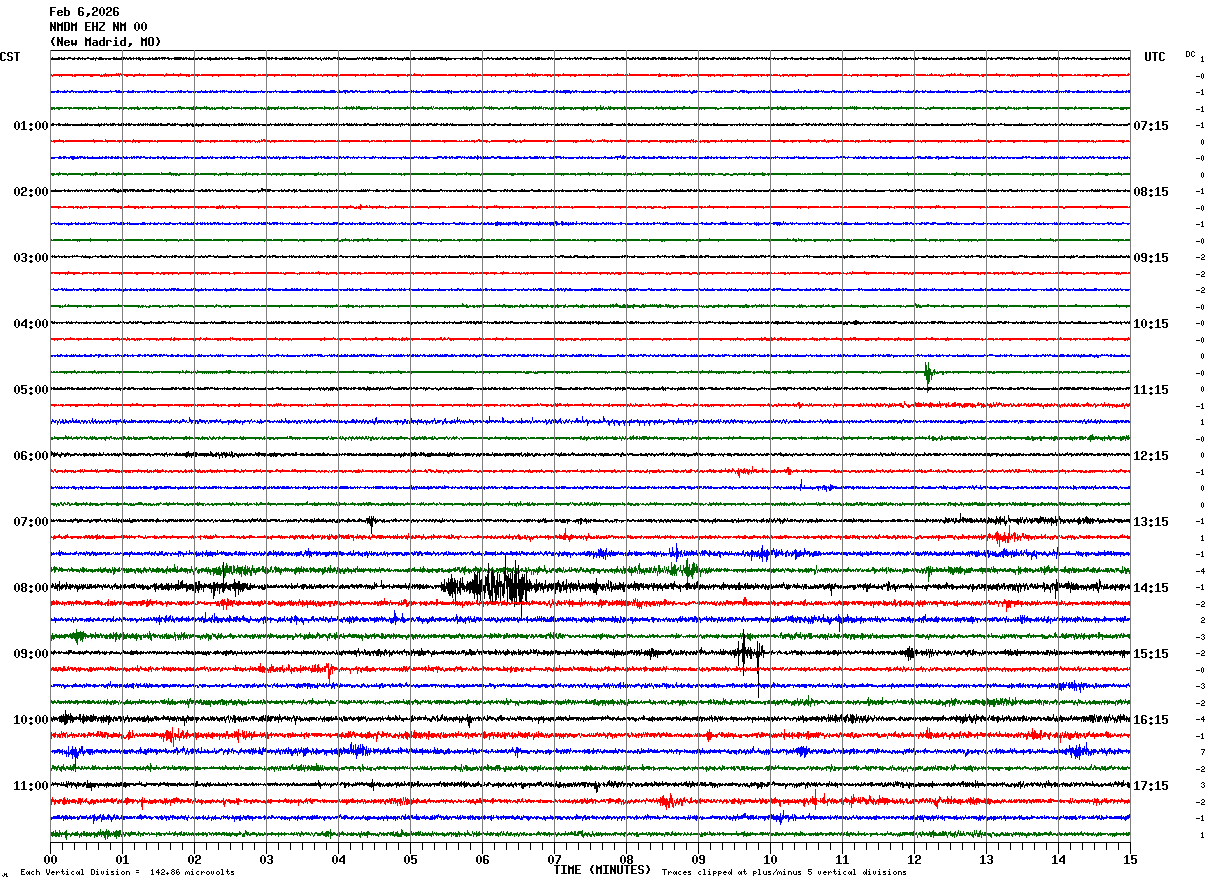Screen dimensions: 1210x886
Task: Click the 17:15 UTC time label
Action: (x=1151, y=786)
